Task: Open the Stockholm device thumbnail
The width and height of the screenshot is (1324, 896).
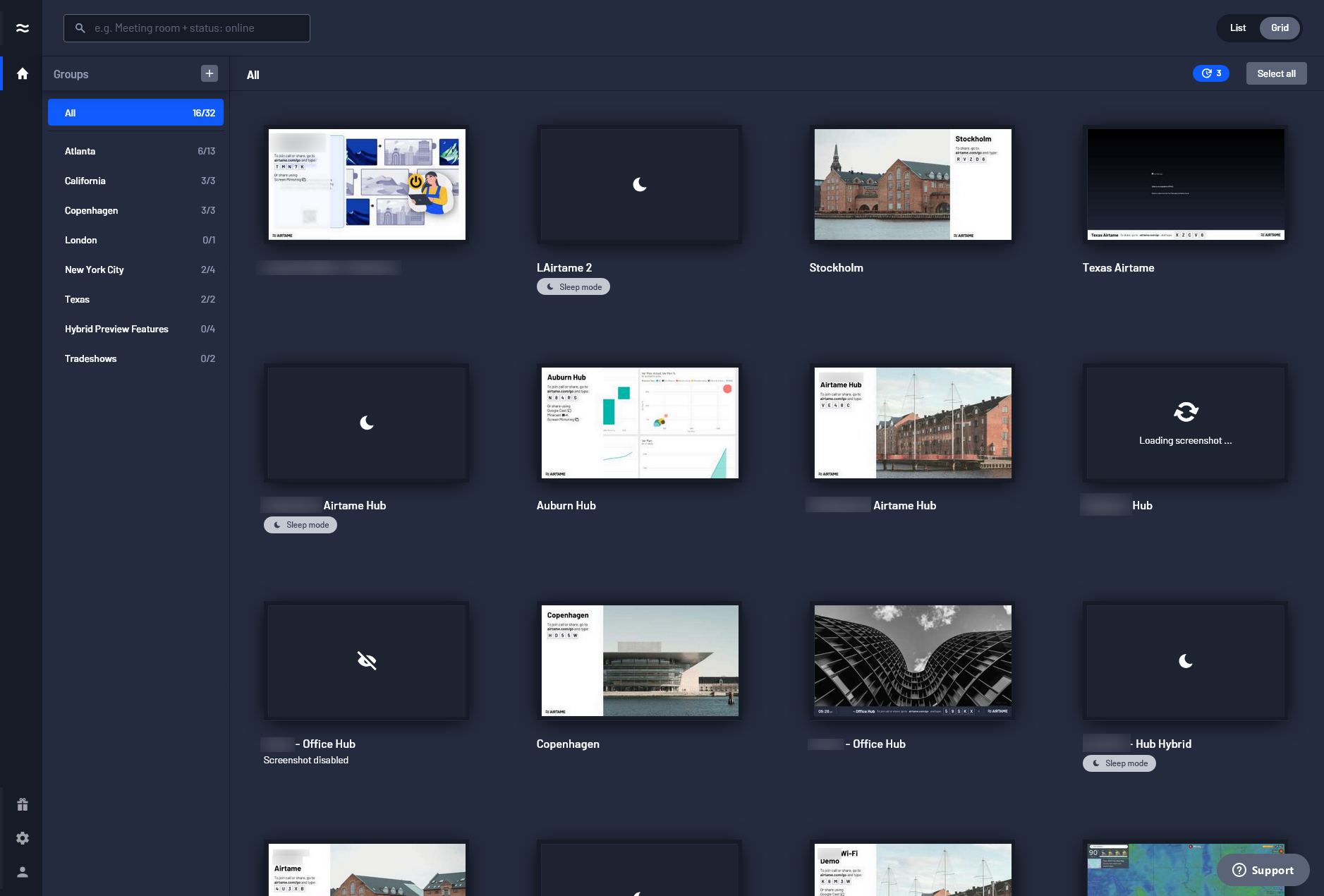Action: (x=913, y=184)
